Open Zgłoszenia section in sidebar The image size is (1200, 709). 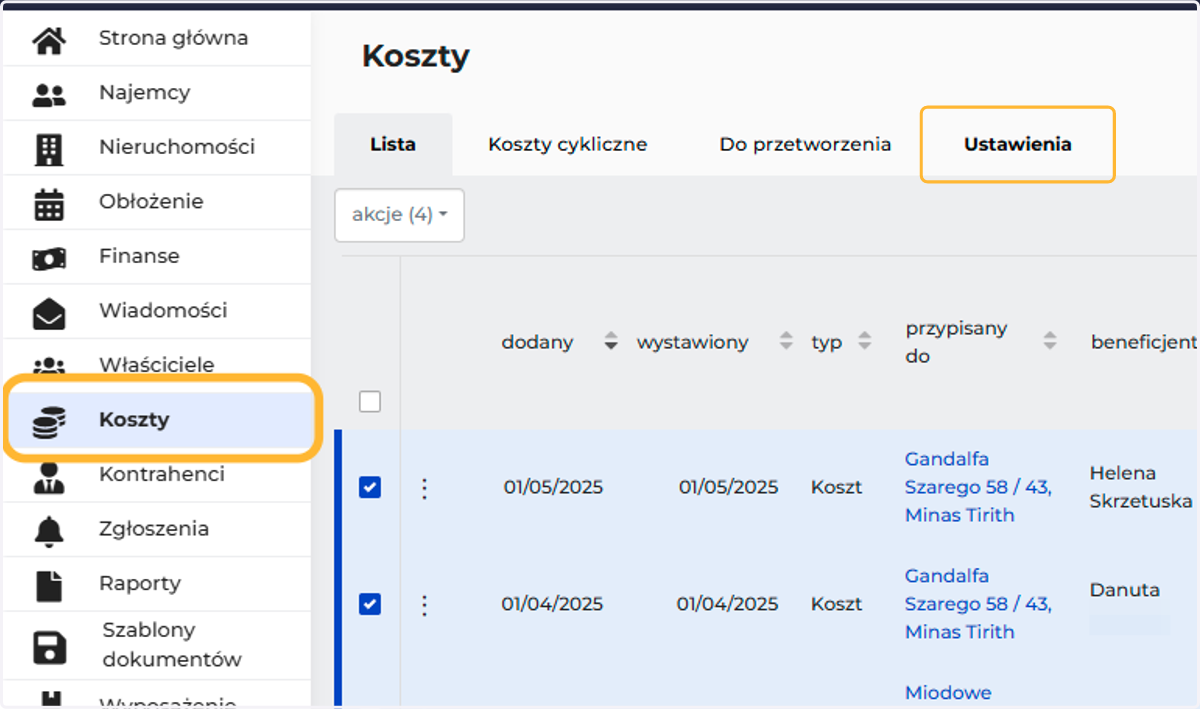[153, 528]
